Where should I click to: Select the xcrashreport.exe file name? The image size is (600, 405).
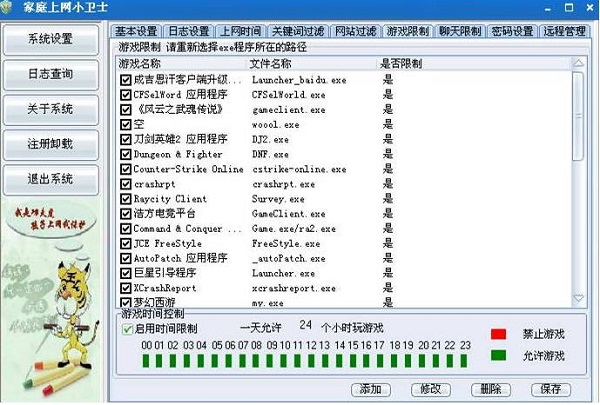(293, 288)
